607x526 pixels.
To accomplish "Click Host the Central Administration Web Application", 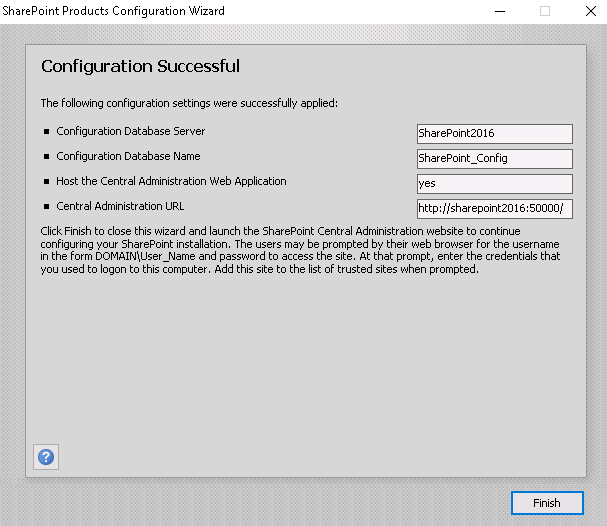I will (x=171, y=181).
